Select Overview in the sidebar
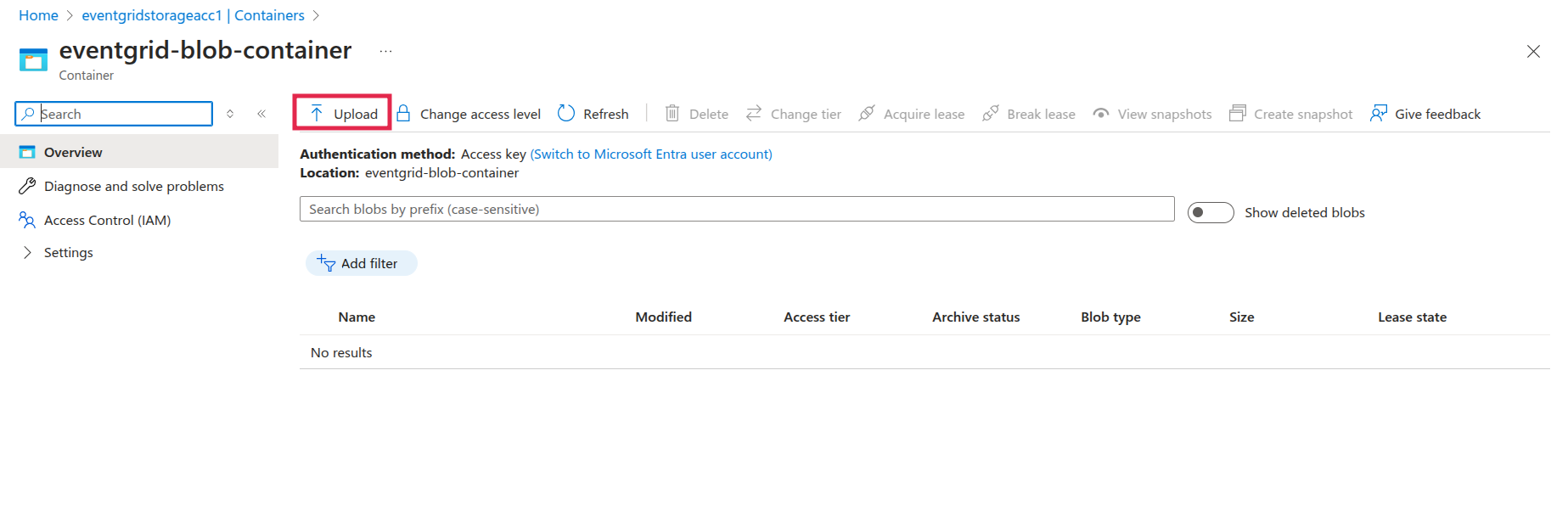 click(x=73, y=153)
